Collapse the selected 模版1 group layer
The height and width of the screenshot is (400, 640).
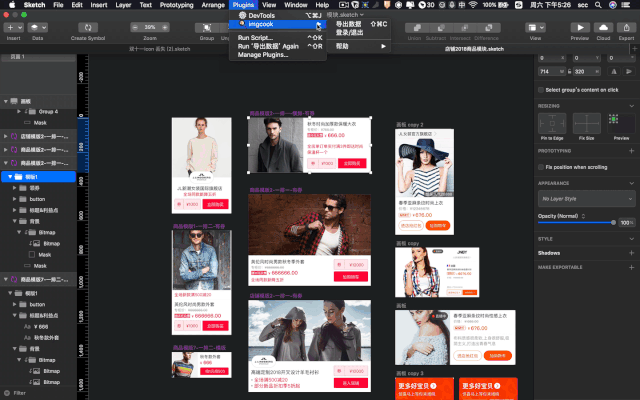[x=10, y=177]
